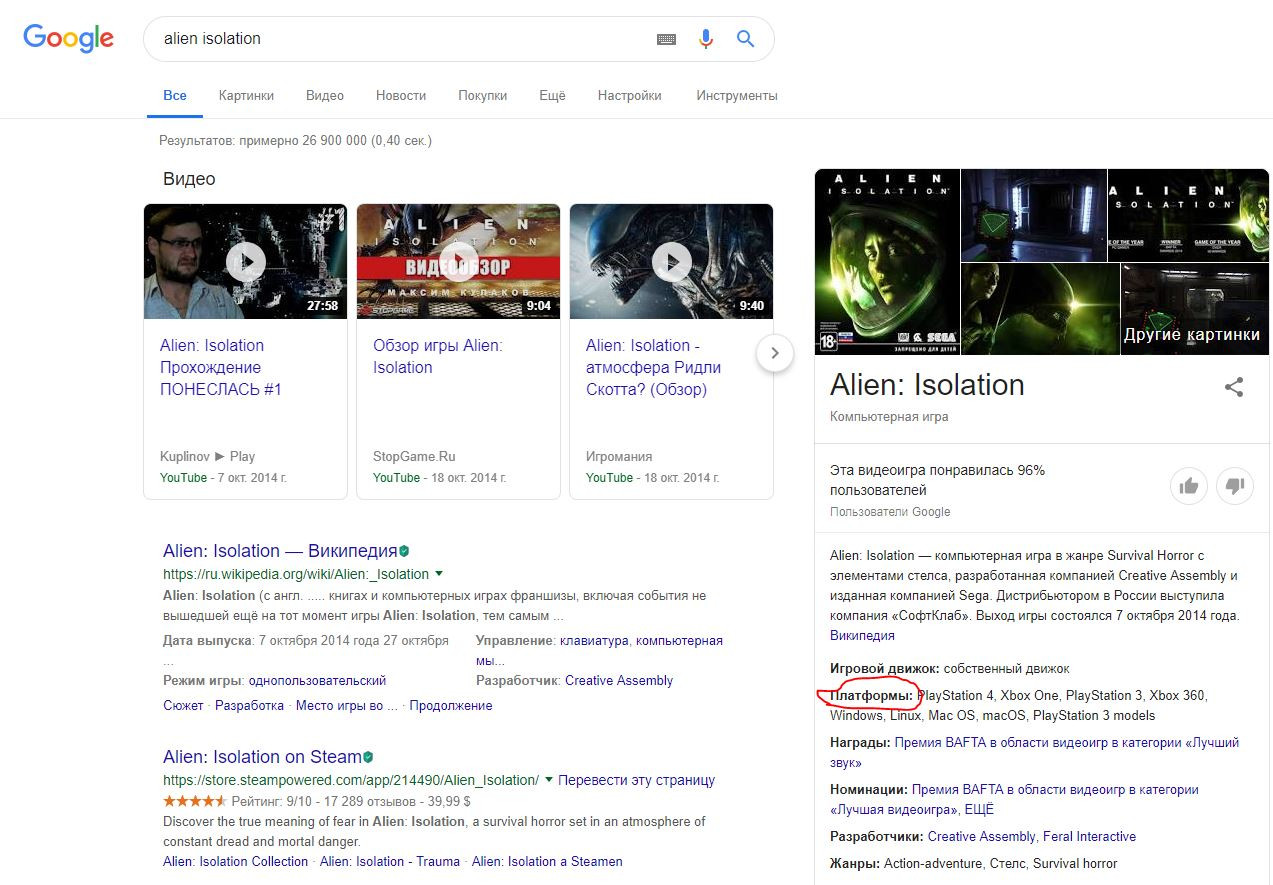Open 'Обзор игры Alien: Isolation' video link
Viewport: 1273px width, 885px height.
point(438,356)
